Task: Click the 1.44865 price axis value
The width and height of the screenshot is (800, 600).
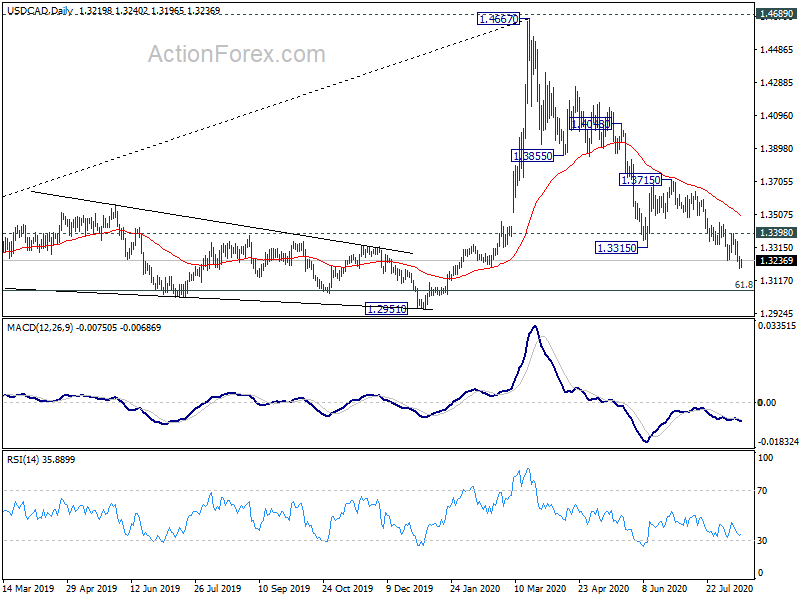Action: coord(777,49)
